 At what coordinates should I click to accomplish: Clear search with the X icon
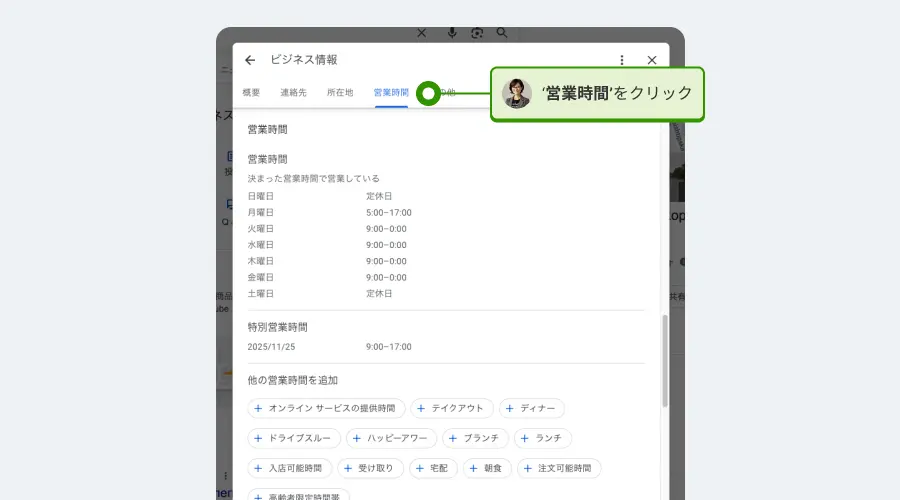421,33
